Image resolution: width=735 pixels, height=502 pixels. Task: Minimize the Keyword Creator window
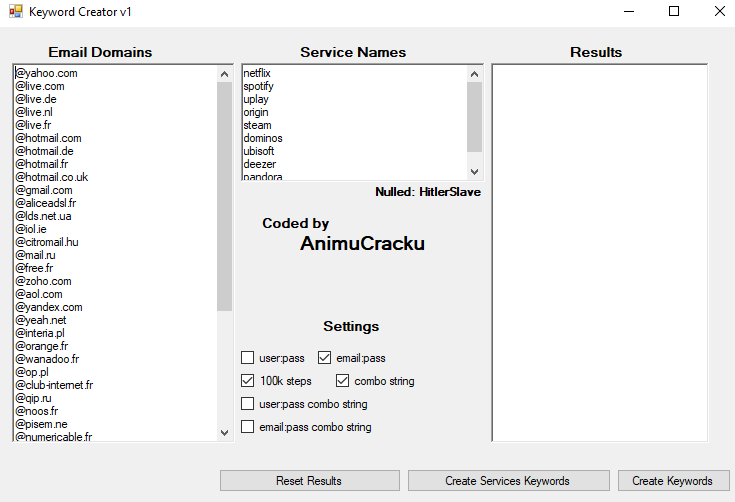point(628,12)
